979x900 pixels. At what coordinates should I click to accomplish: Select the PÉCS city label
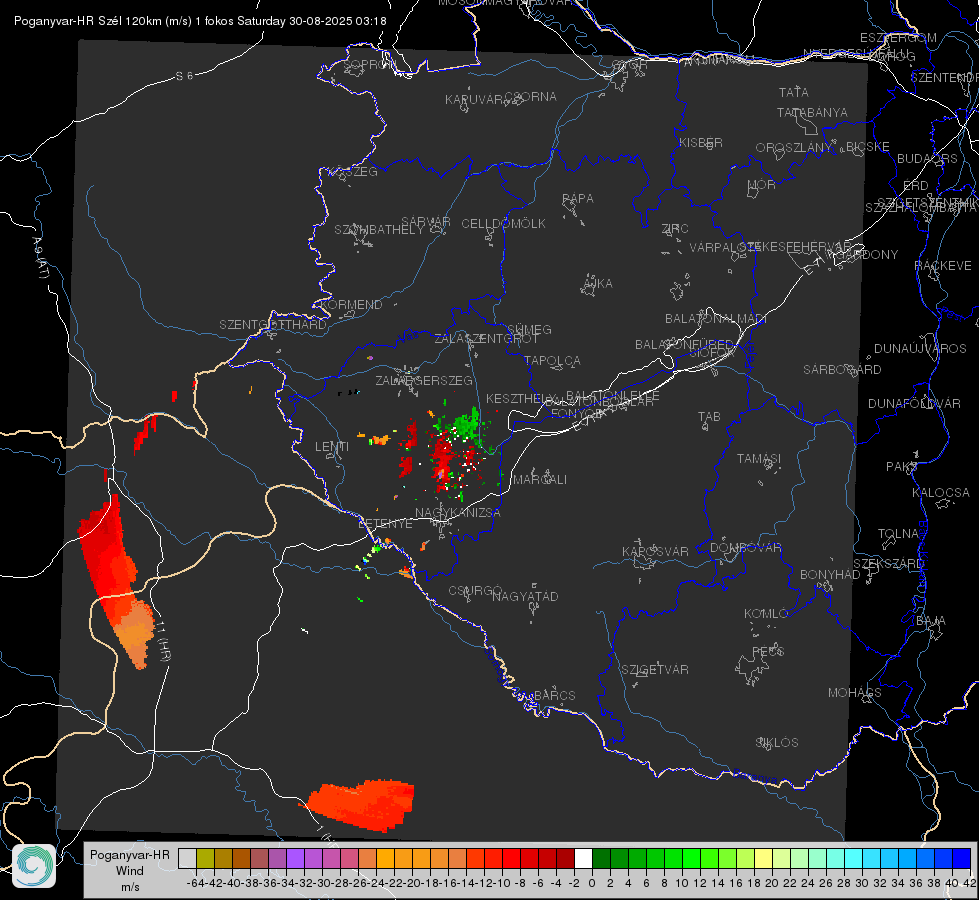[768, 651]
